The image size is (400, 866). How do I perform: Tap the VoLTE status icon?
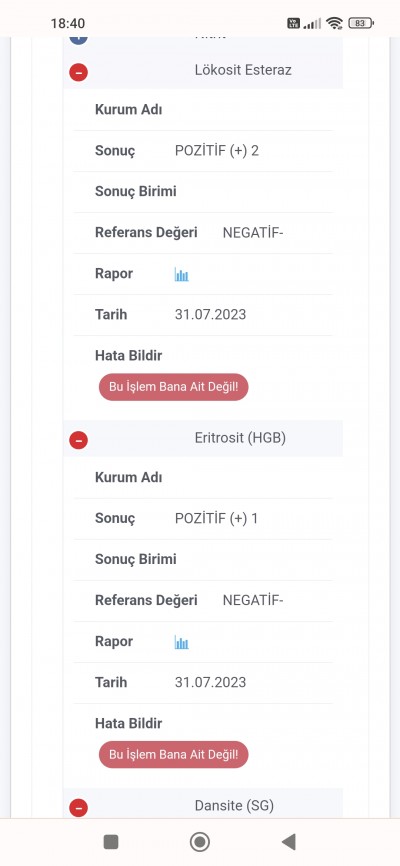[x=293, y=23]
